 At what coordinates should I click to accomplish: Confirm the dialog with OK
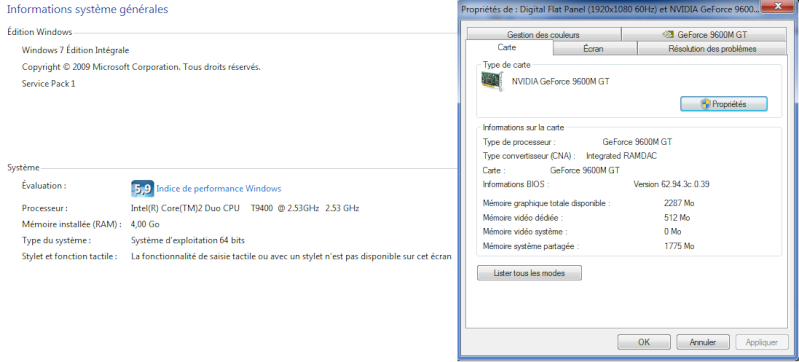click(644, 342)
